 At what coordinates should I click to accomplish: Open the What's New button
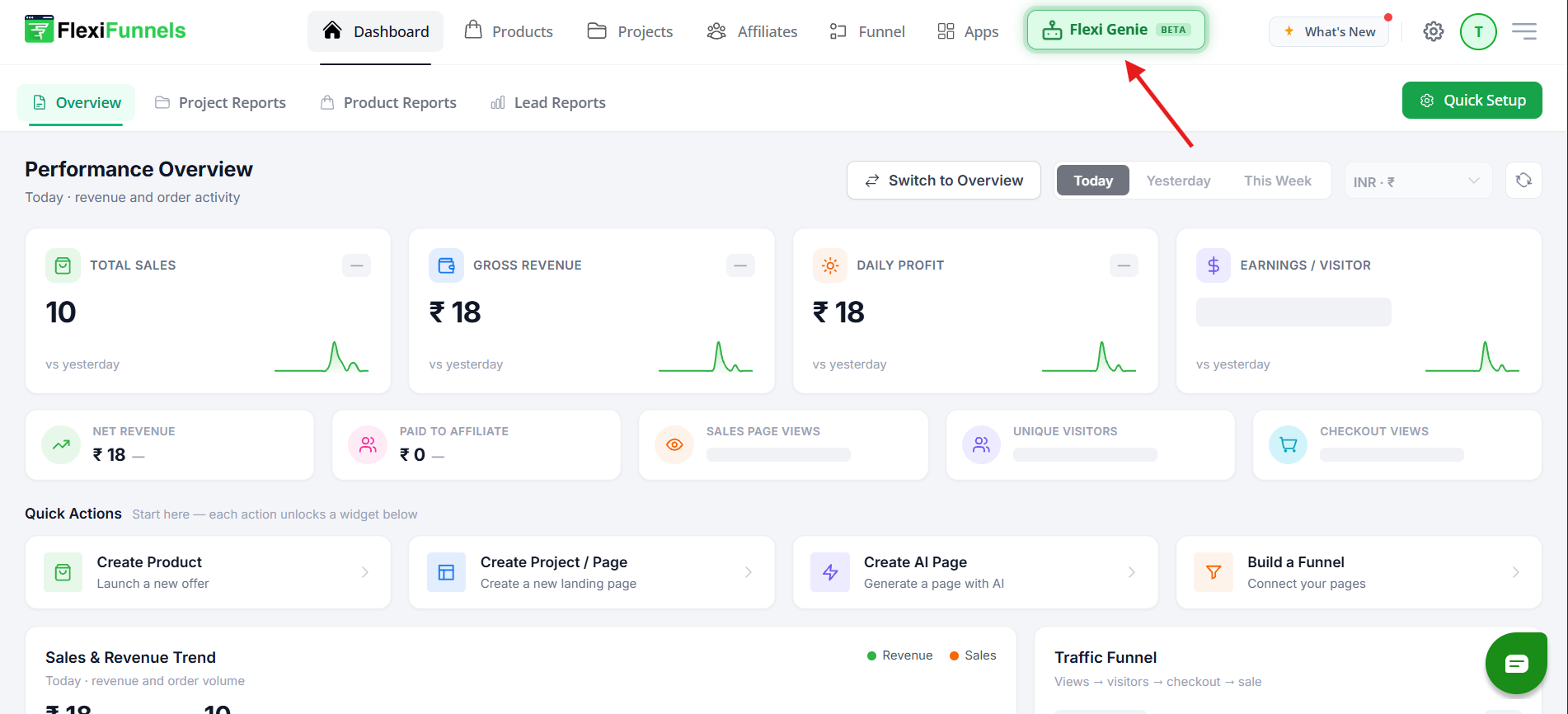(x=1329, y=31)
